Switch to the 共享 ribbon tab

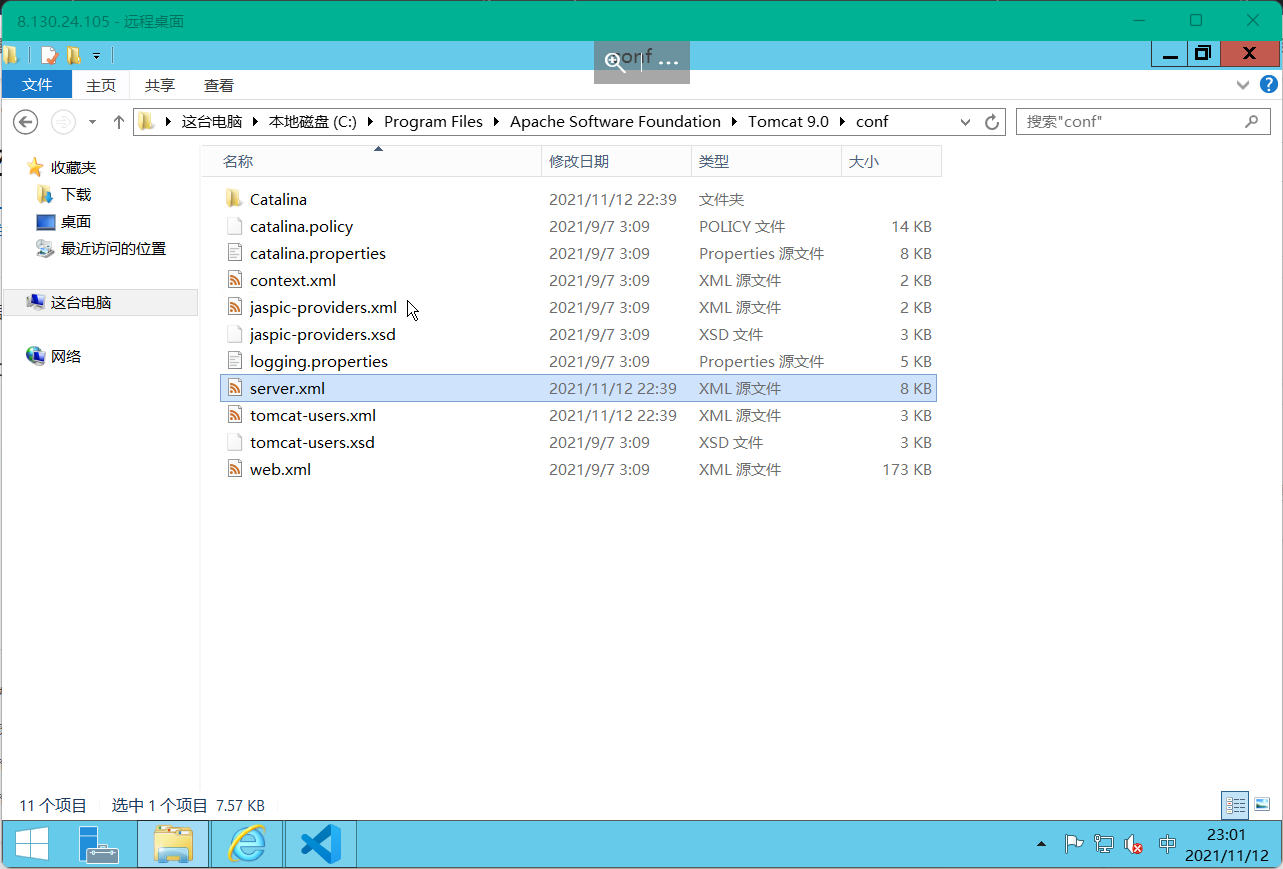pos(160,86)
